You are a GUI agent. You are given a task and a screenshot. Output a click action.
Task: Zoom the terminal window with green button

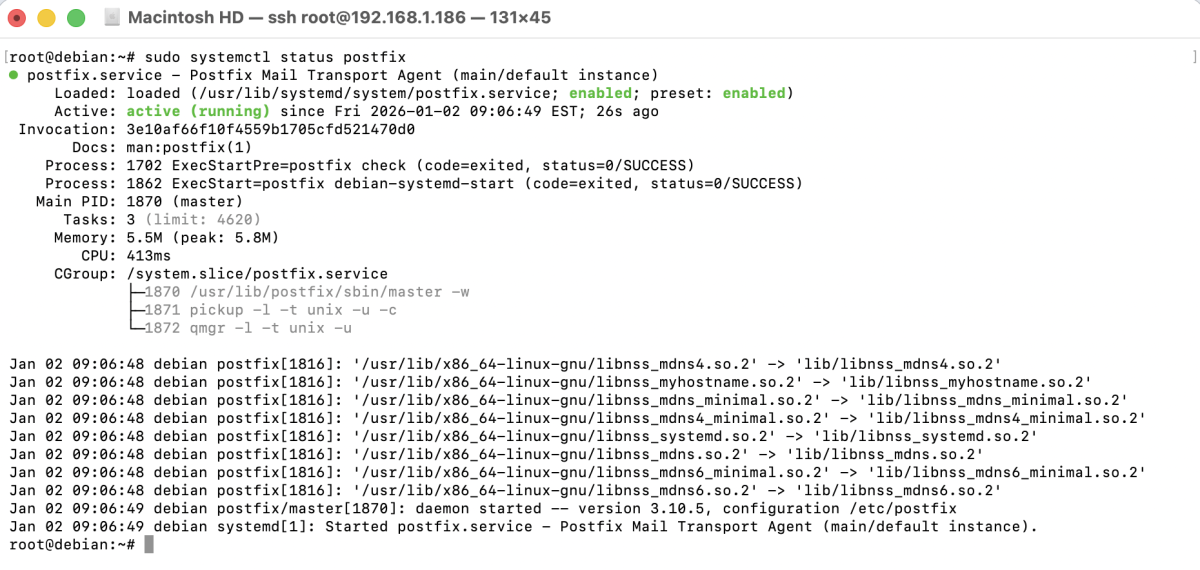tap(76, 18)
